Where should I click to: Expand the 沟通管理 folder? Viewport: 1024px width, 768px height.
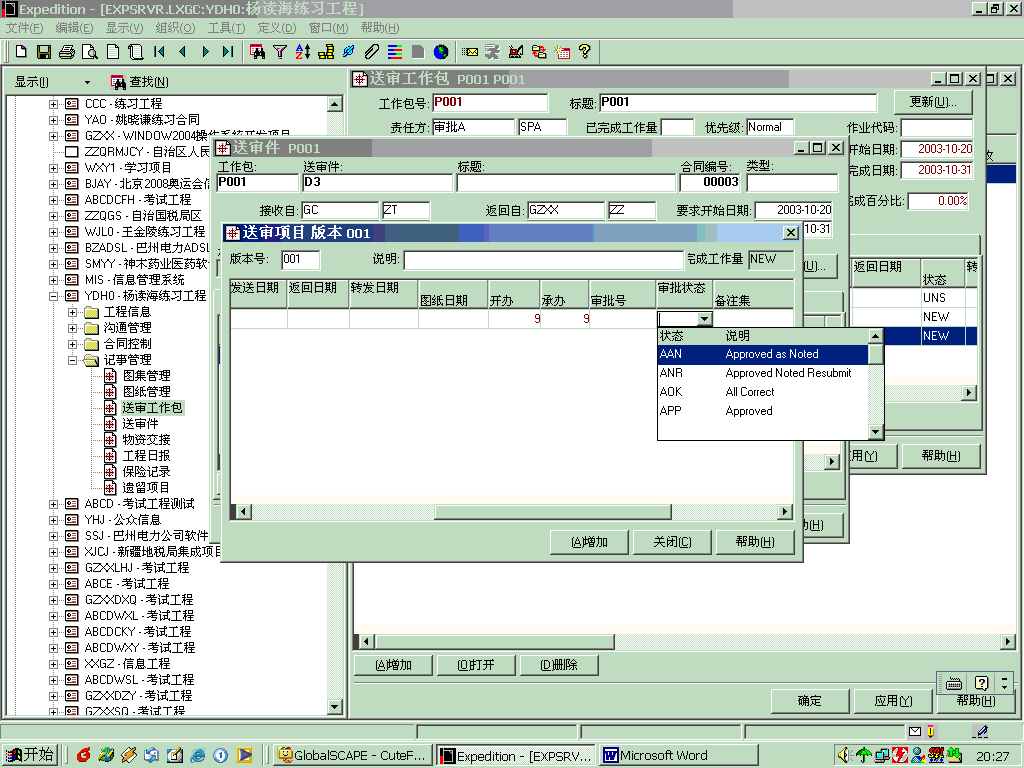[72, 328]
